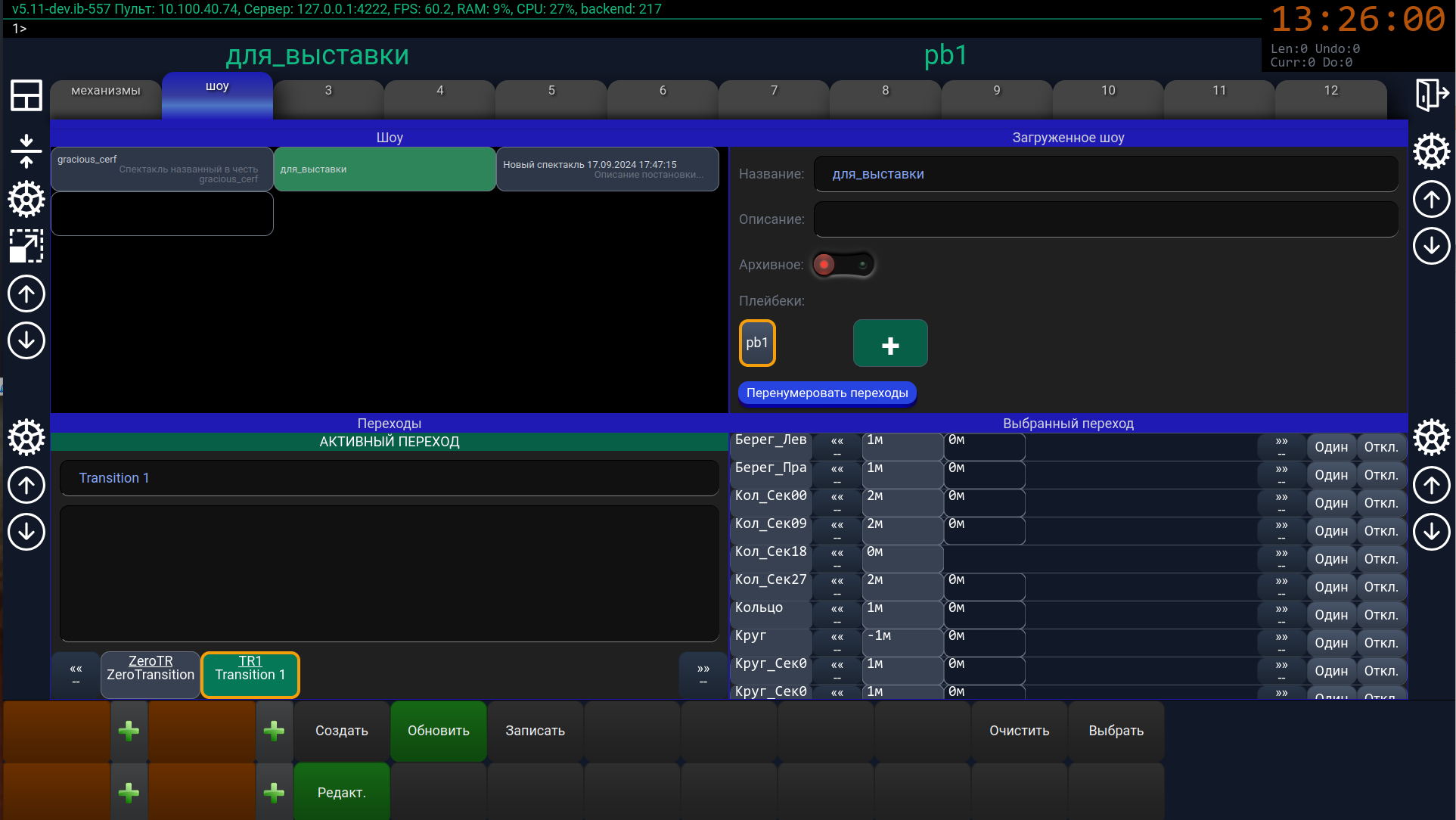Toggle Один button for Кольцо row
The width and height of the screenshot is (1456, 820).
pos(1330,615)
